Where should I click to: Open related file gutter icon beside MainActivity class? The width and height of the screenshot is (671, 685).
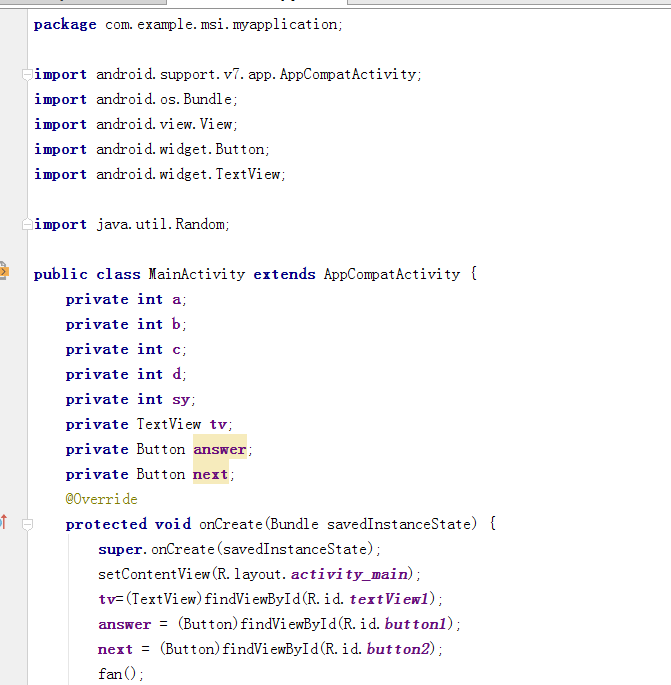(x=4, y=271)
